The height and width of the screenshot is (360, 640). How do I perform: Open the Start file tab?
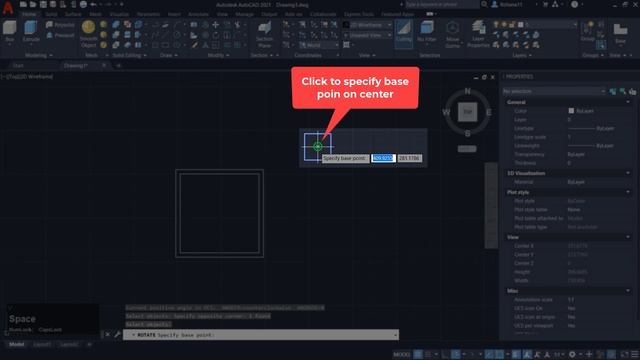(18, 65)
